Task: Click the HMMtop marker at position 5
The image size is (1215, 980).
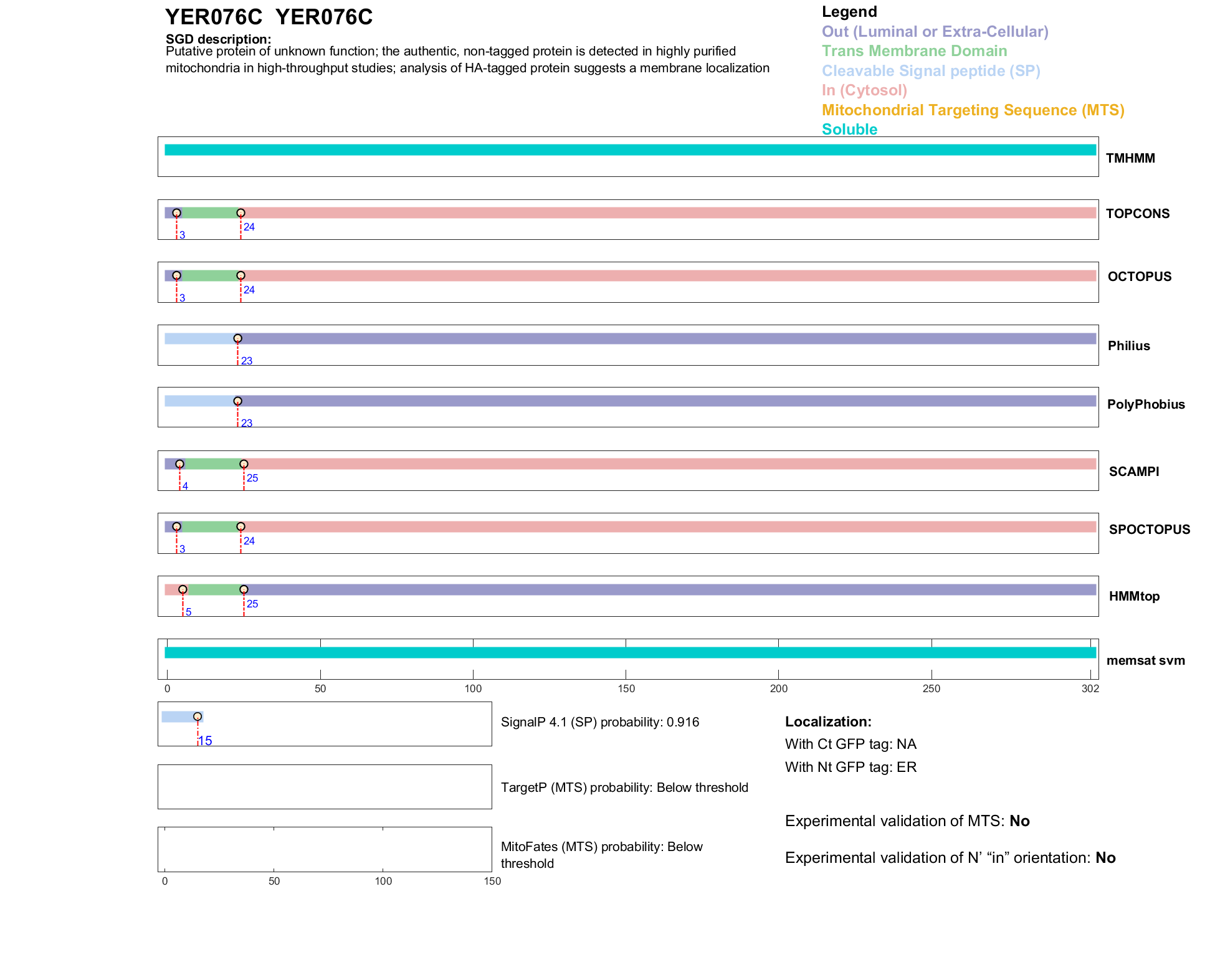Action: click(183, 589)
